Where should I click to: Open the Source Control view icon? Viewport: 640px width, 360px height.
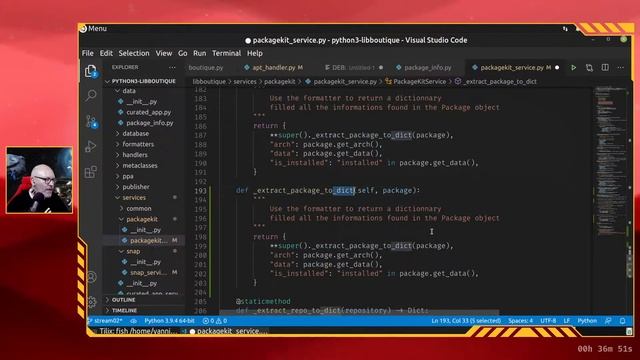point(91,121)
